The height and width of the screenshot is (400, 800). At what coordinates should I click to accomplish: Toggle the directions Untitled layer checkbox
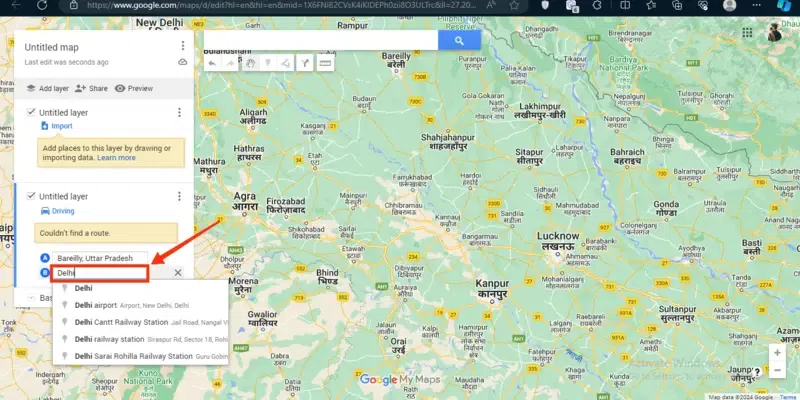(x=31, y=196)
